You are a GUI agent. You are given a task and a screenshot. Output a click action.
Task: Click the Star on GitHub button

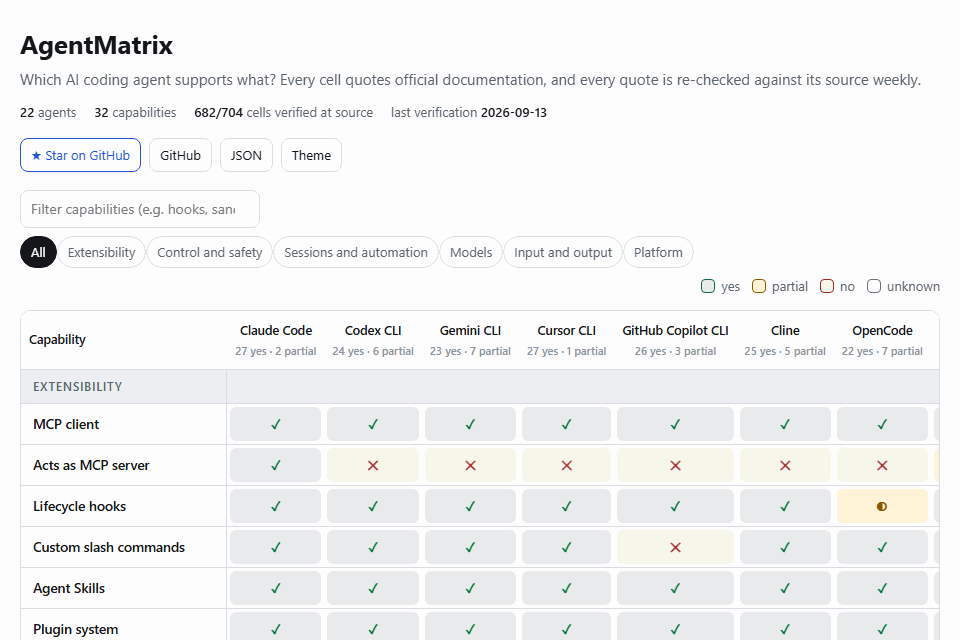(x=80, y=155)
